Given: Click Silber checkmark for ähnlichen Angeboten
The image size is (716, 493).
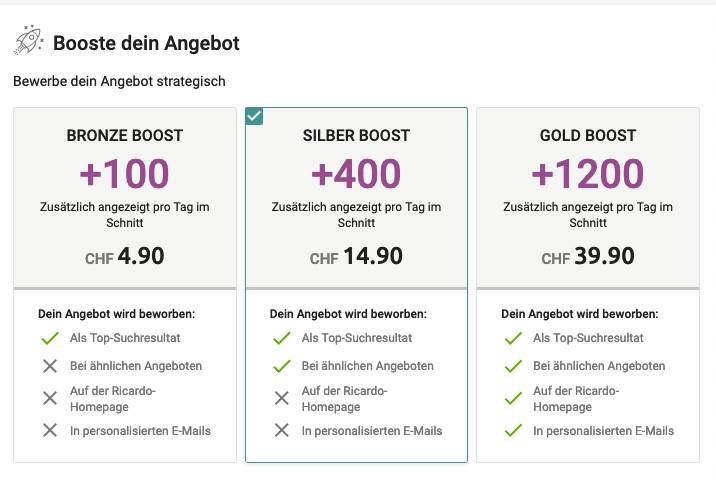Looking at the screenshot, I should coord(282,366).
